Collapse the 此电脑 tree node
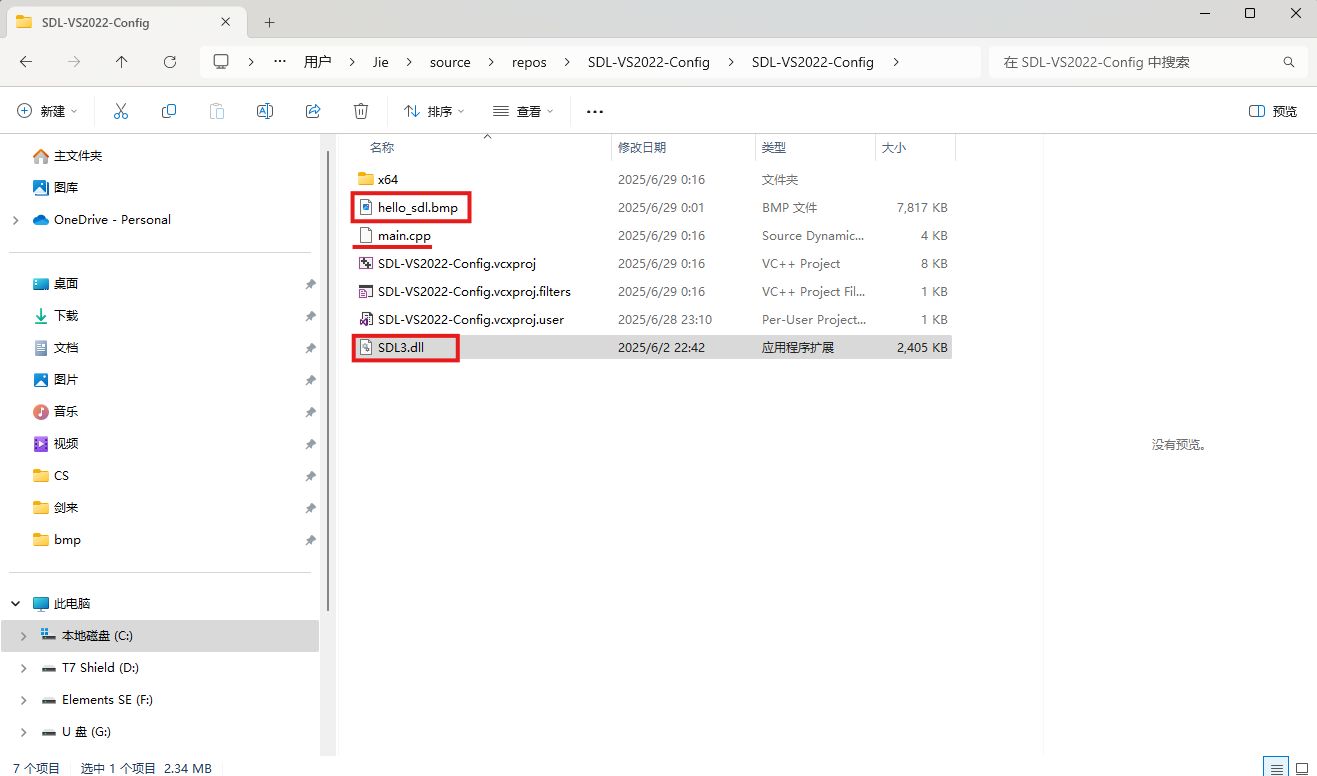This screenshot has height=776, width=1317. click(x=15, y=603)
